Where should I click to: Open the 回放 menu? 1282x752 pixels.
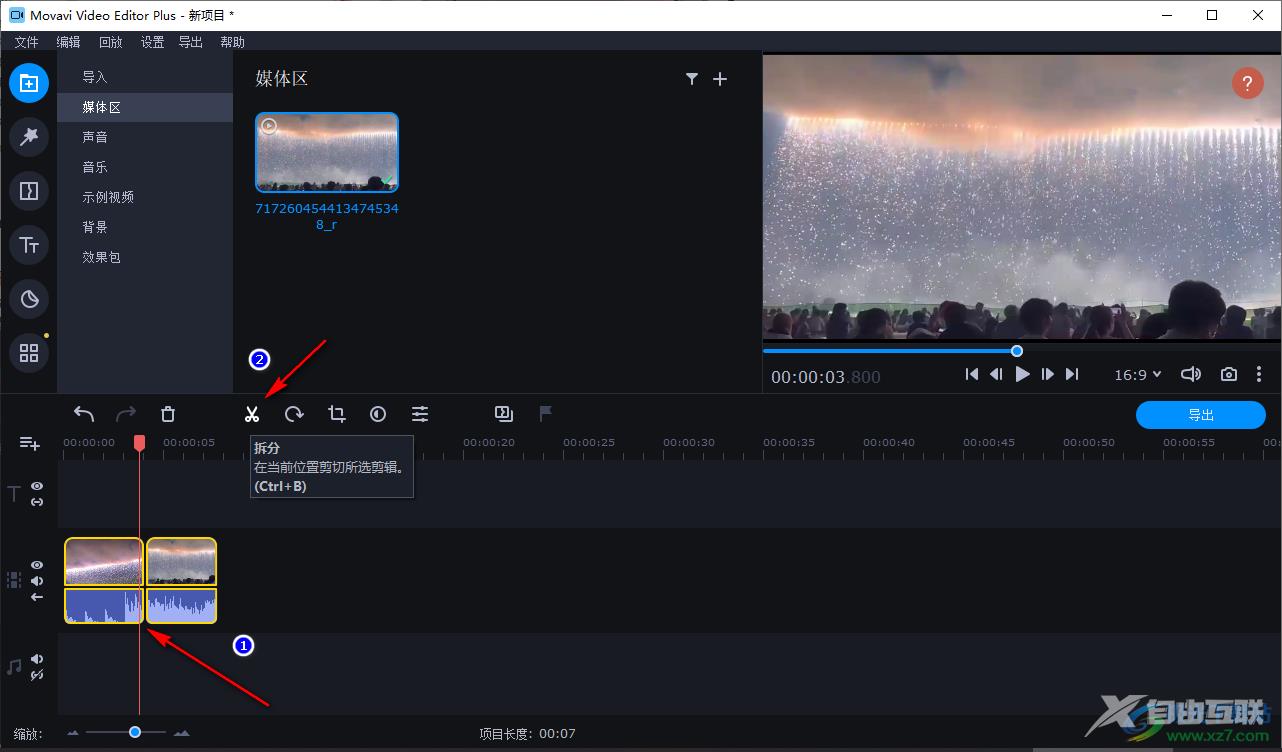110,42
